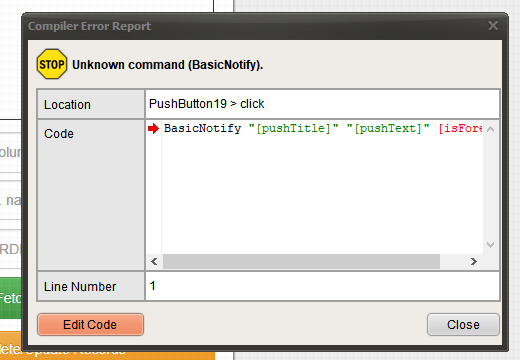Close the error report via Close button
Viewport: 520px width, 360px height.
point(463,324)
